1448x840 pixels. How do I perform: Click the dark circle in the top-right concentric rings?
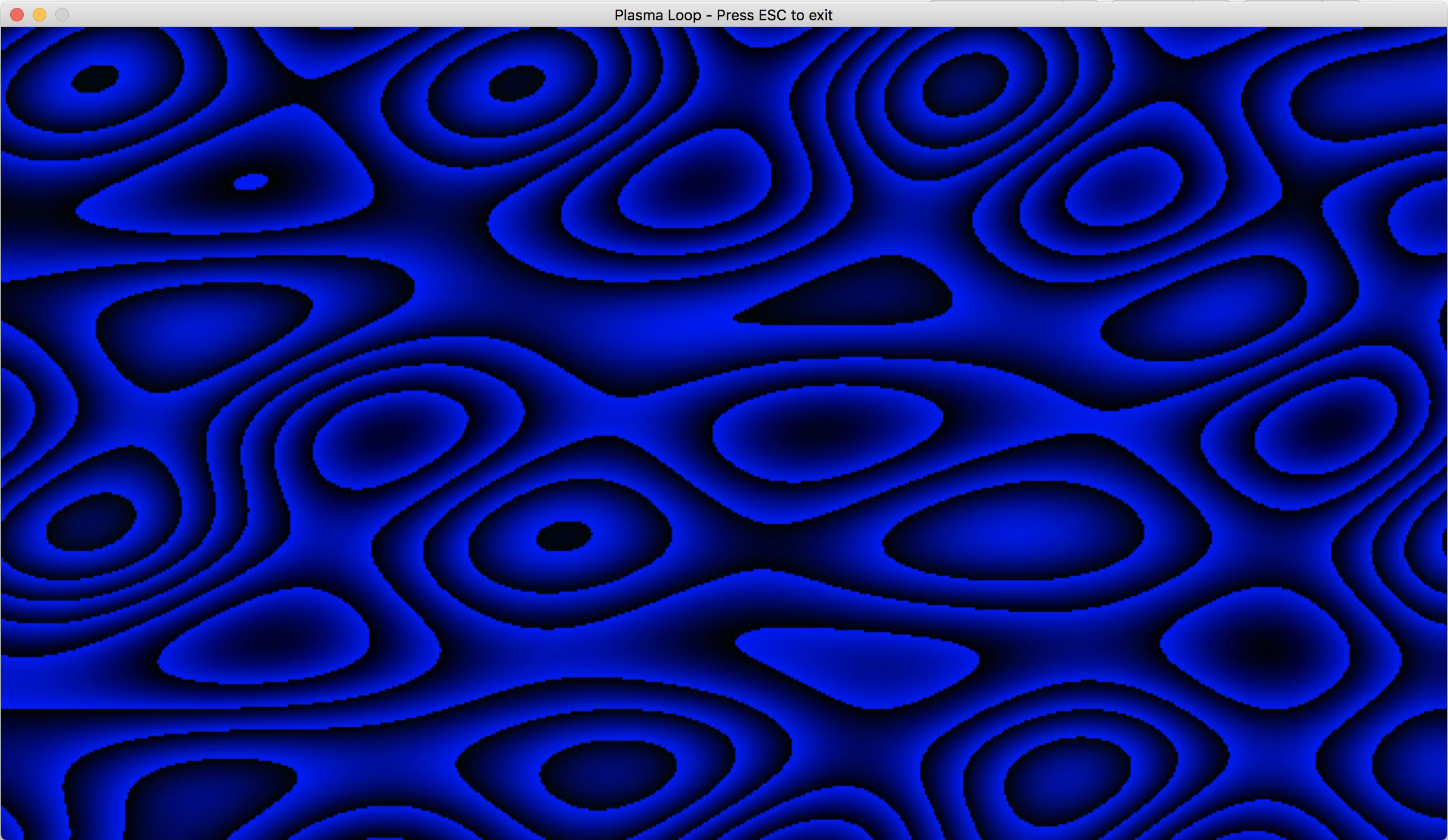965,85
